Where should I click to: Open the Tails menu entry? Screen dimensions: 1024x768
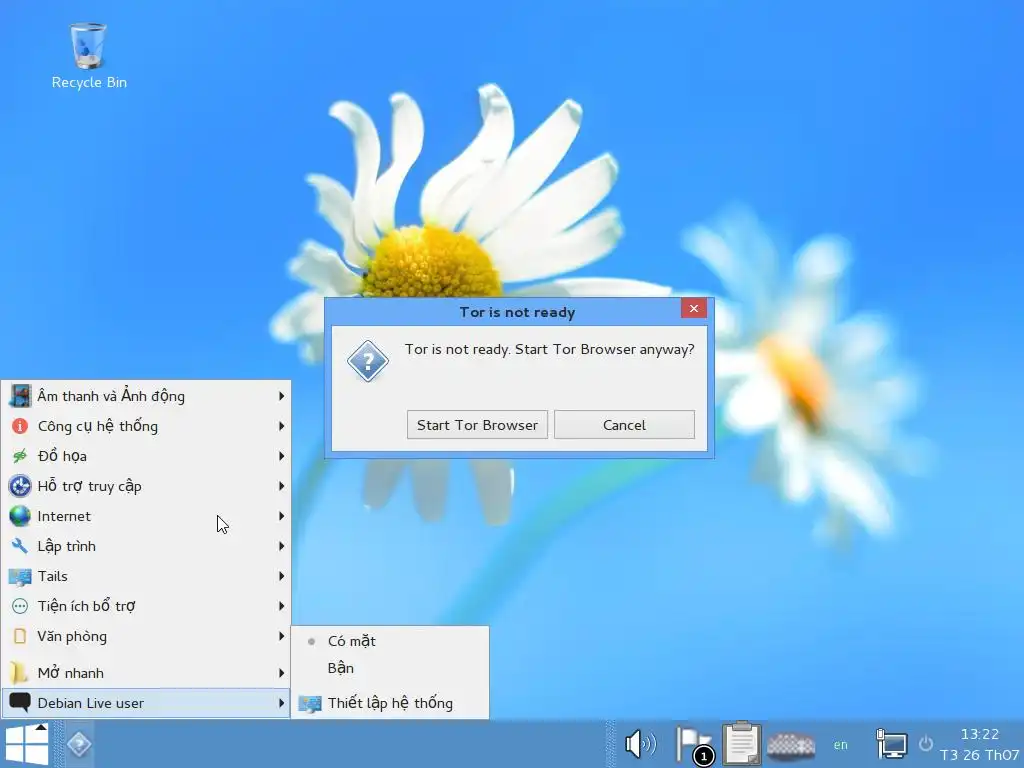coord(146,576)
